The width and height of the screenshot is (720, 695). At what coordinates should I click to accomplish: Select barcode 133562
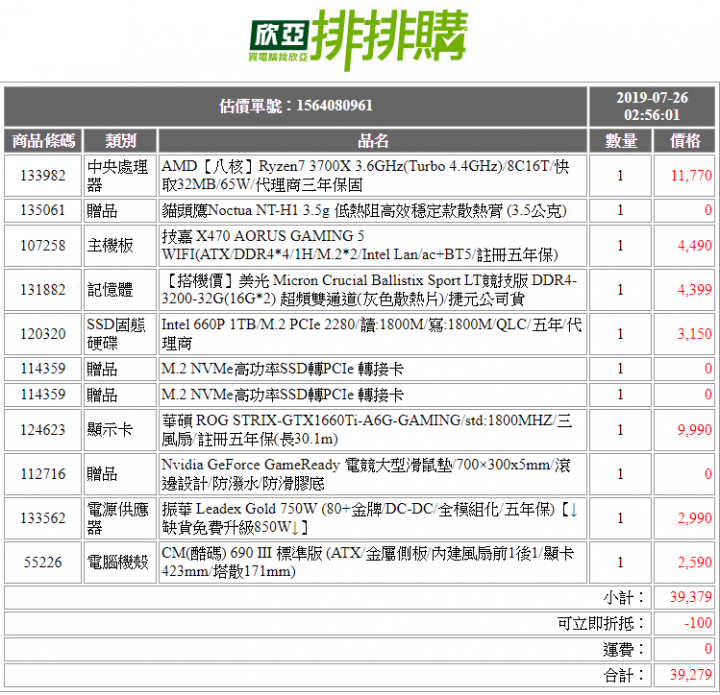pyautogui.click(x=43, y=518)
